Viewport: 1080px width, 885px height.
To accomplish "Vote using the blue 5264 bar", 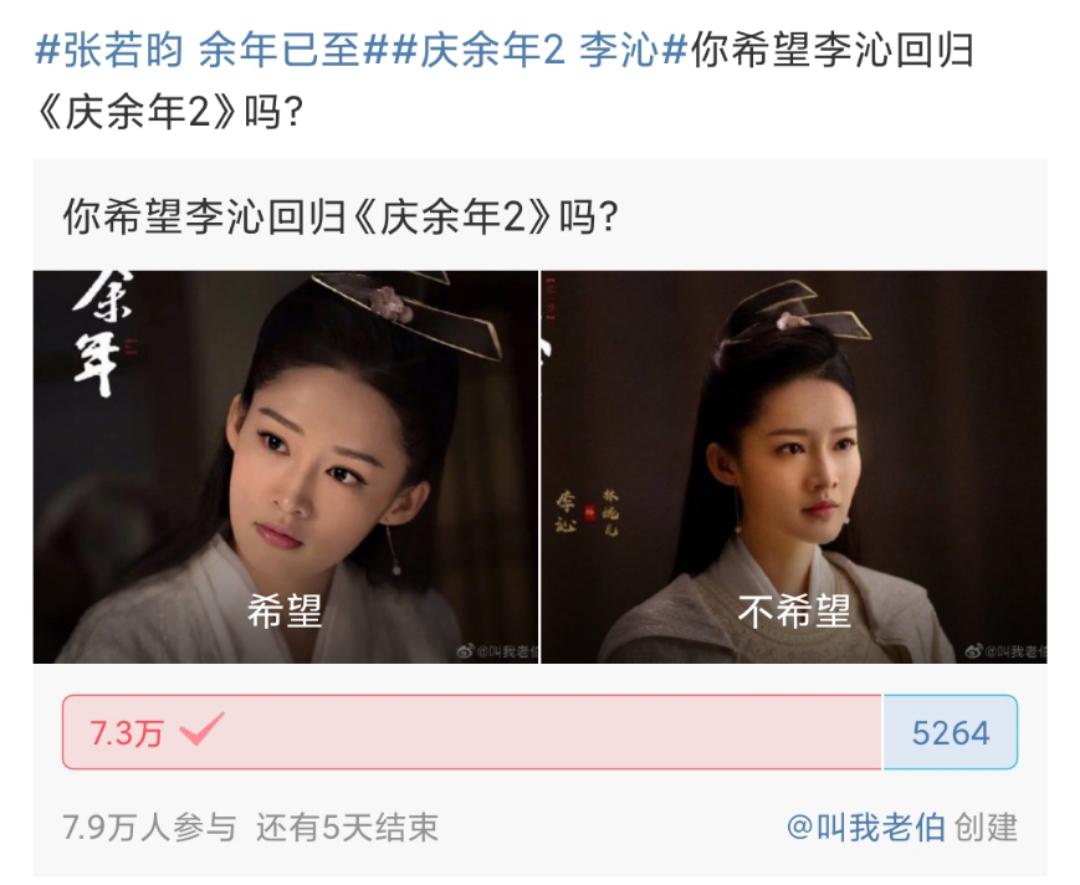I will (950, 732).
